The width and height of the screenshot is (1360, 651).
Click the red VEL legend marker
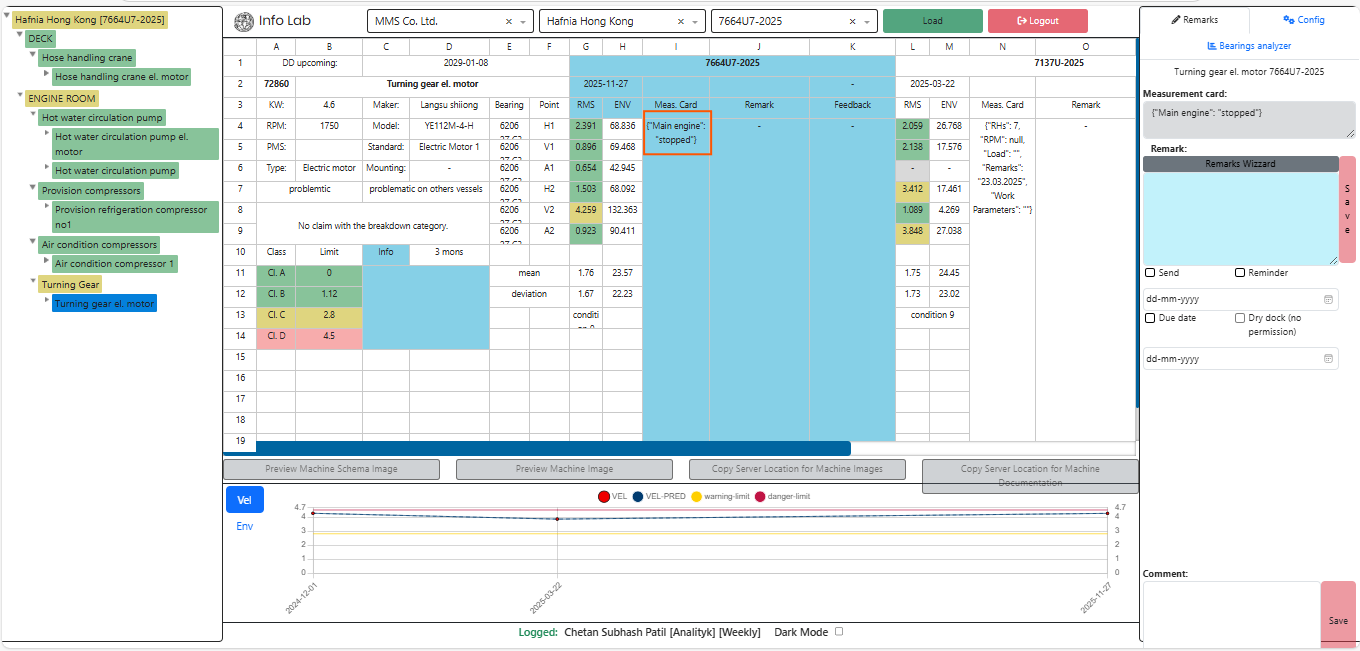coord(604,497)
